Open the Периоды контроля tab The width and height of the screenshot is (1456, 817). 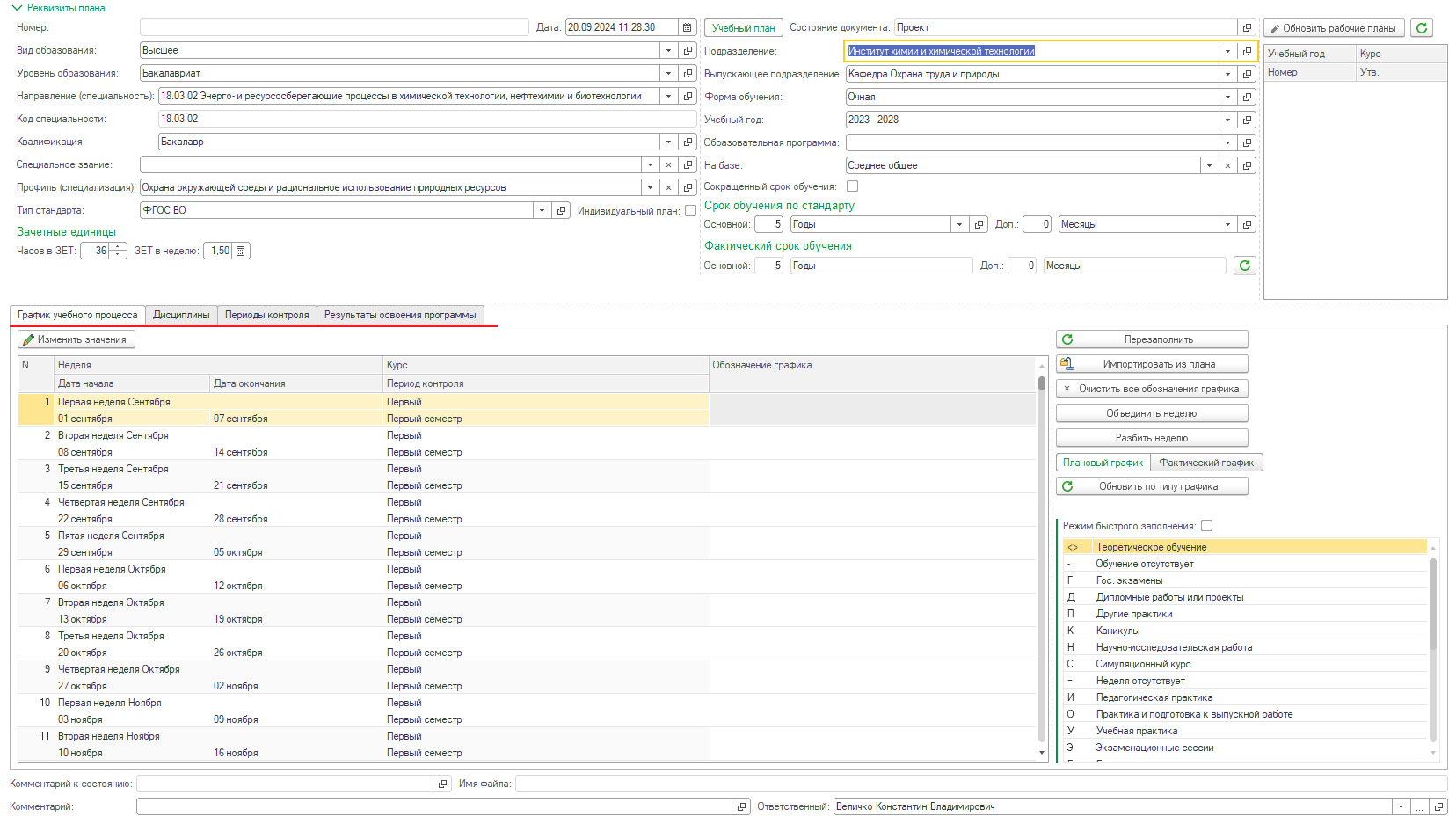tap(267, 315)
